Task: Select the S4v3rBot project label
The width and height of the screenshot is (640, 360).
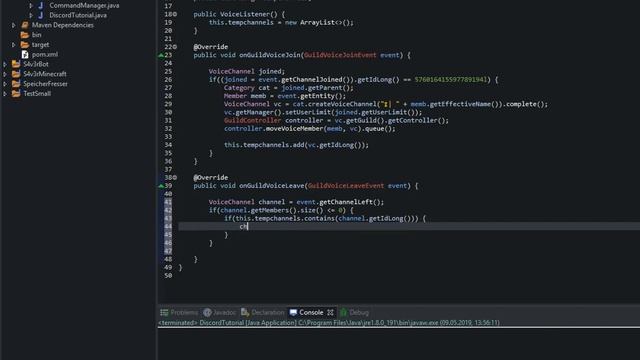Action: coord(36,64)
